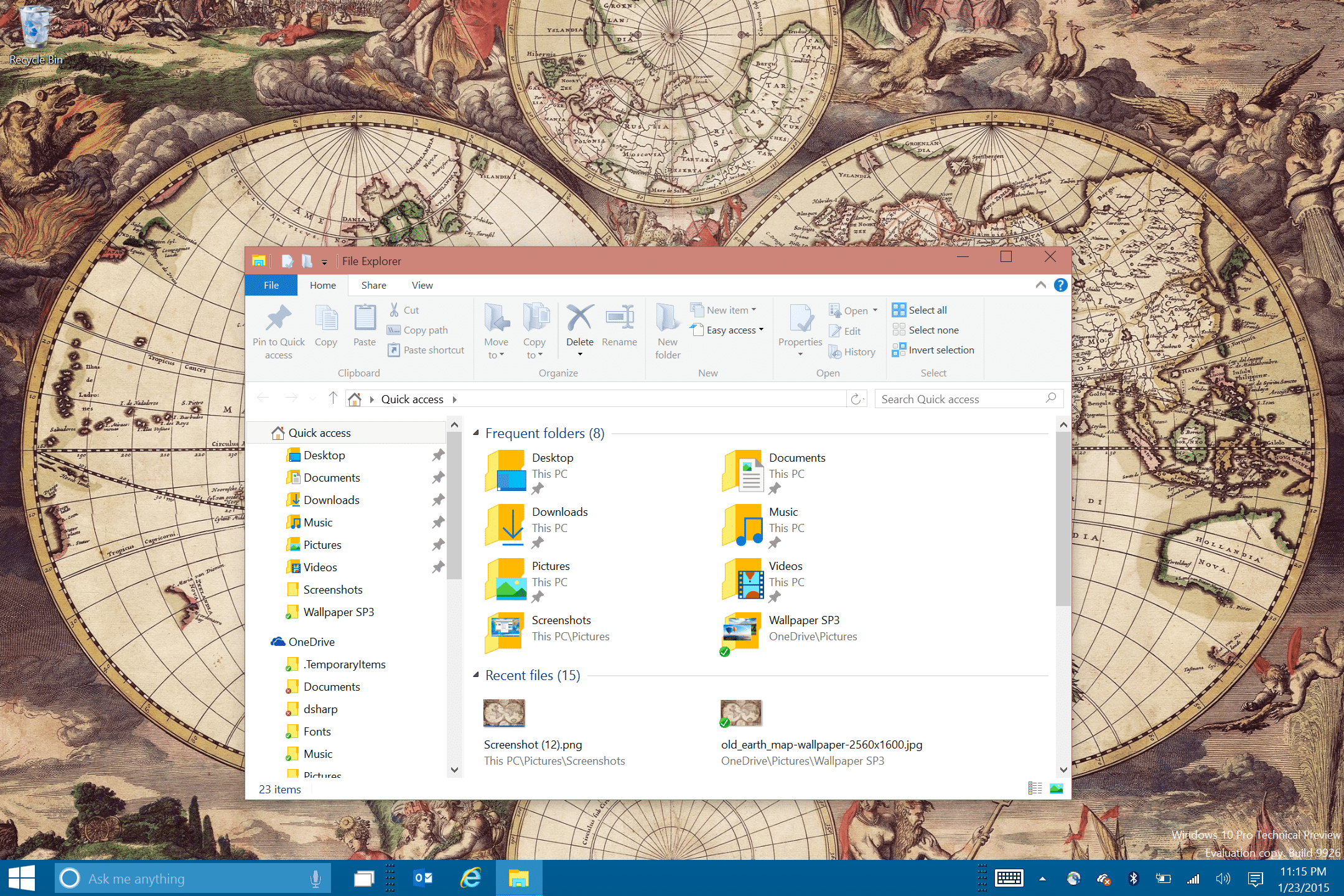Switch to large icons view in status bar

point(1056,788)
